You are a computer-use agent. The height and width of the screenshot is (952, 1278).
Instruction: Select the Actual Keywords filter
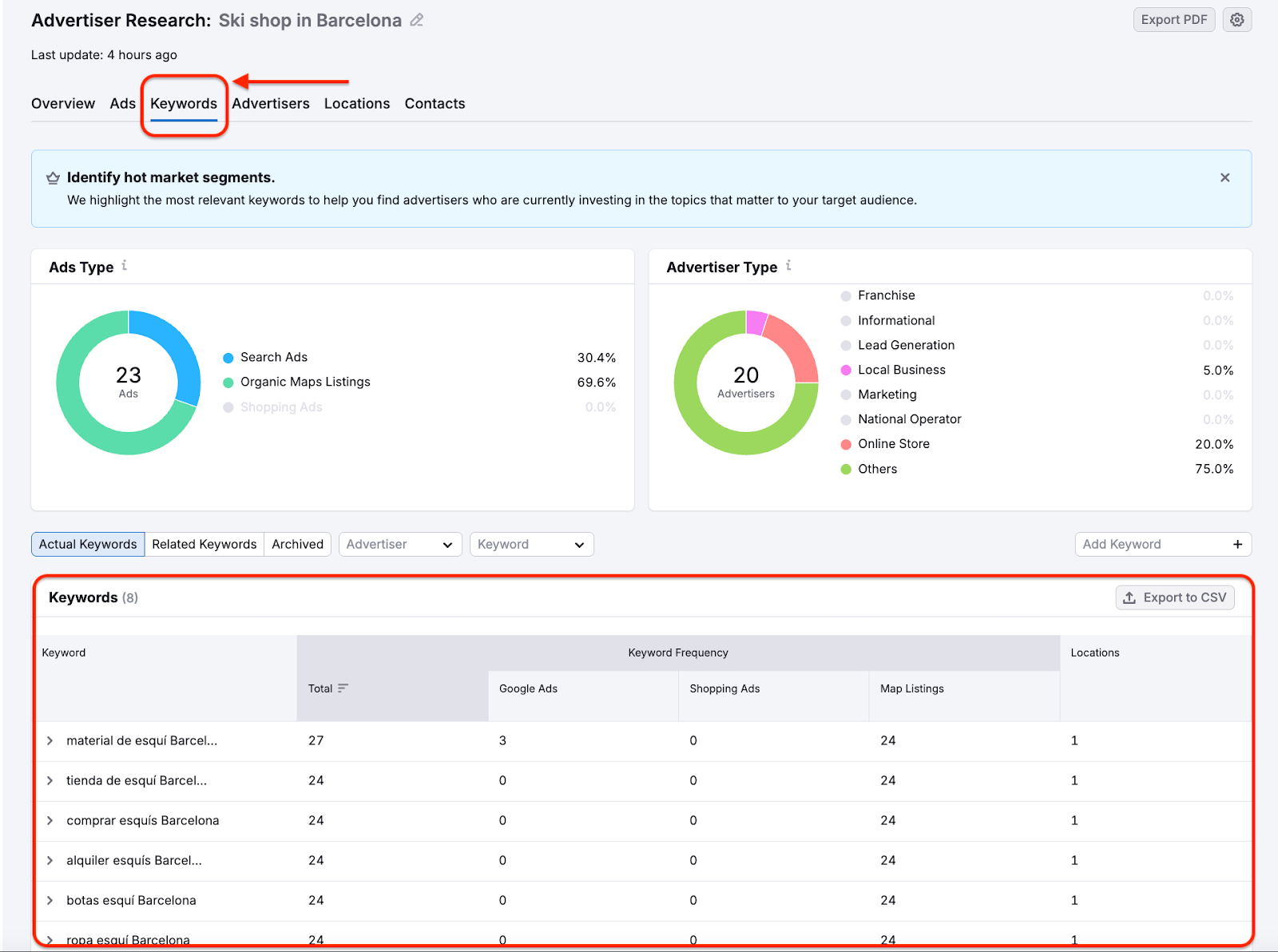pos(87,544)
